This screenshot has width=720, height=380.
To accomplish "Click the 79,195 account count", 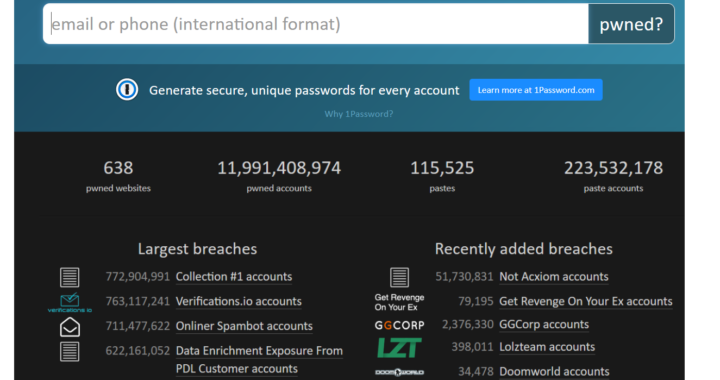I will pyautogui.click(x=476, y=302).
